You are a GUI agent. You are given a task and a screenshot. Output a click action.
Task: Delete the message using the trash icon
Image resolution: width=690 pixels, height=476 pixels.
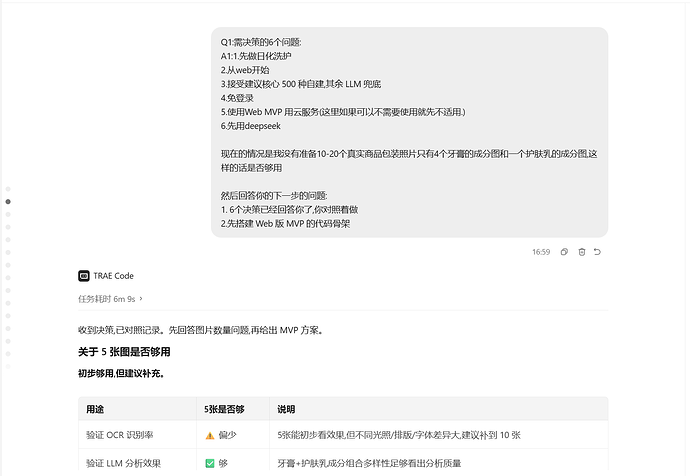(582, 252)
